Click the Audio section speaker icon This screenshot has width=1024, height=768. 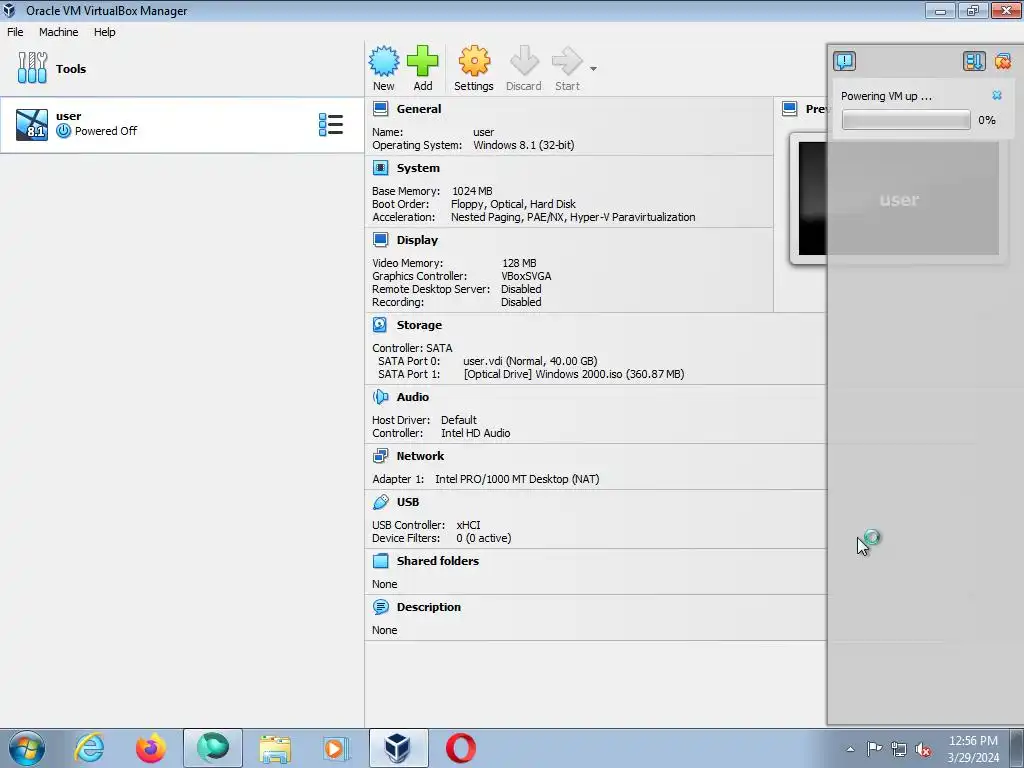point(380,396)
